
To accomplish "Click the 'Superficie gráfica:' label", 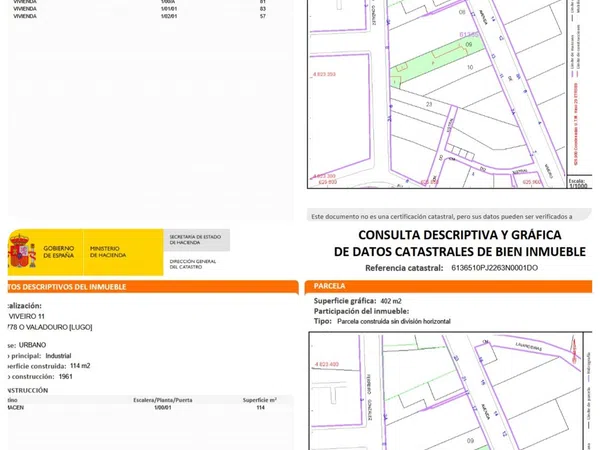I will (x=345, y=301).
